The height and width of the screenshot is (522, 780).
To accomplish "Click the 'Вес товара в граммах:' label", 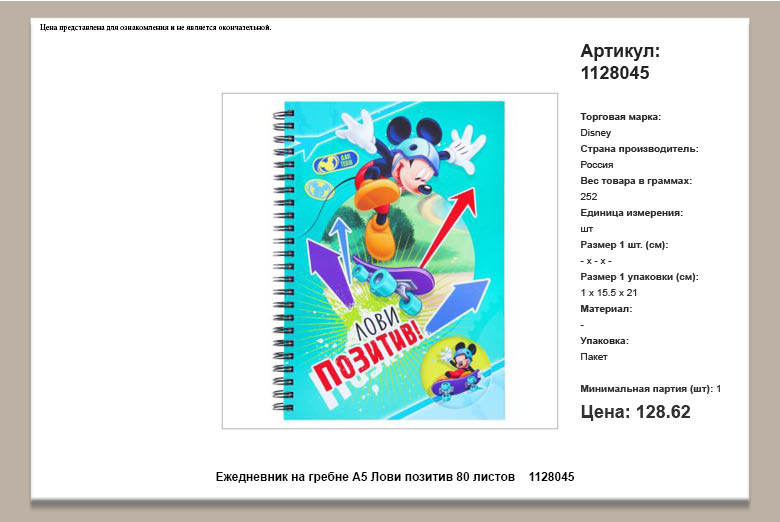I will tap(636, 181).
